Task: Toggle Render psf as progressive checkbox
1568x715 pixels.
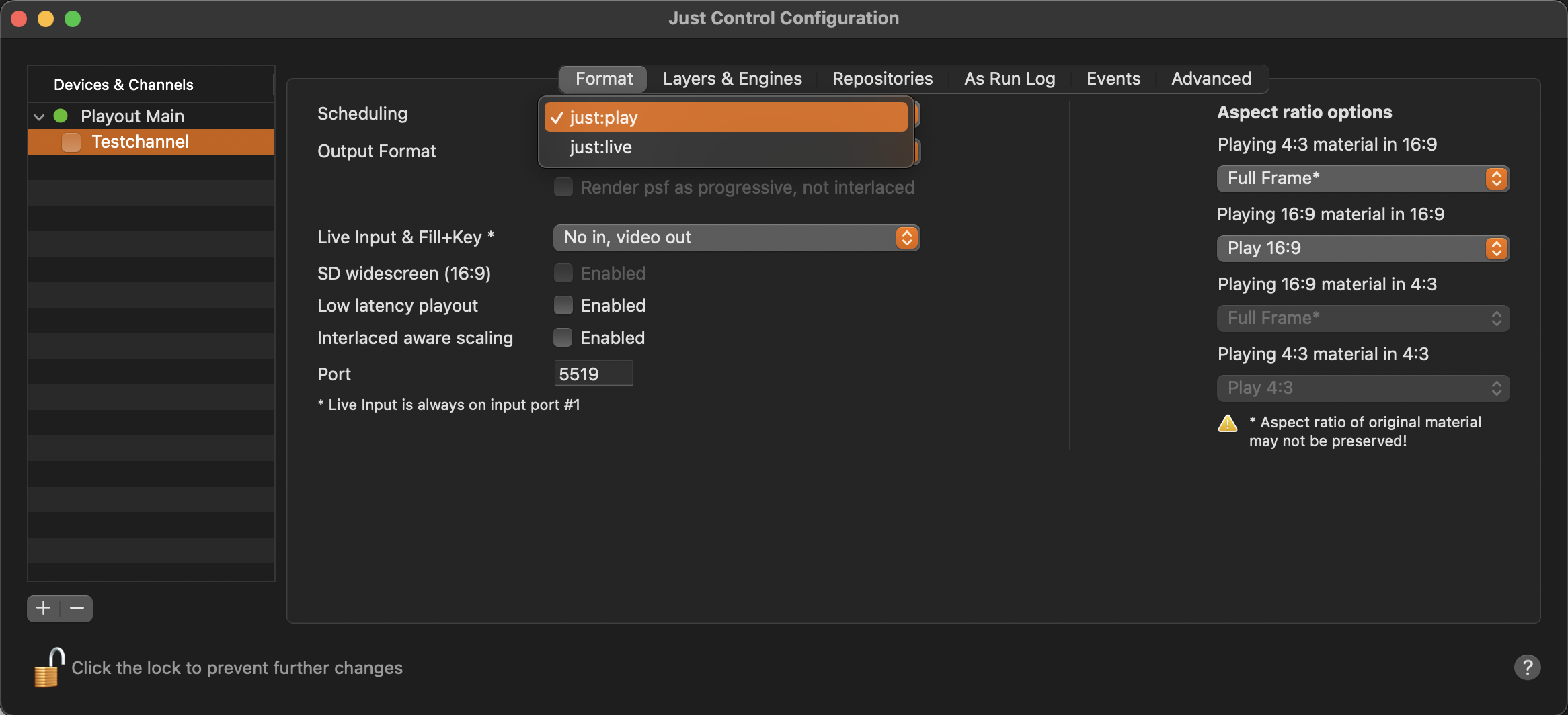Action: 563,187
